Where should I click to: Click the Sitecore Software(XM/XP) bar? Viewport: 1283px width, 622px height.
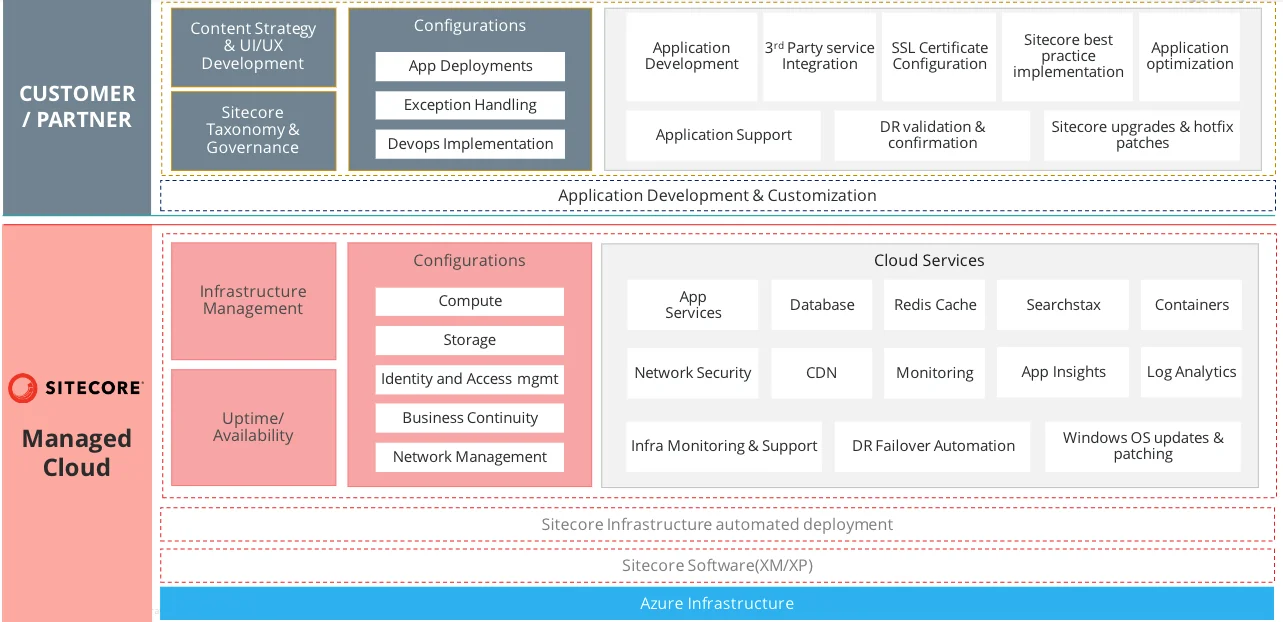click(717, 565)
